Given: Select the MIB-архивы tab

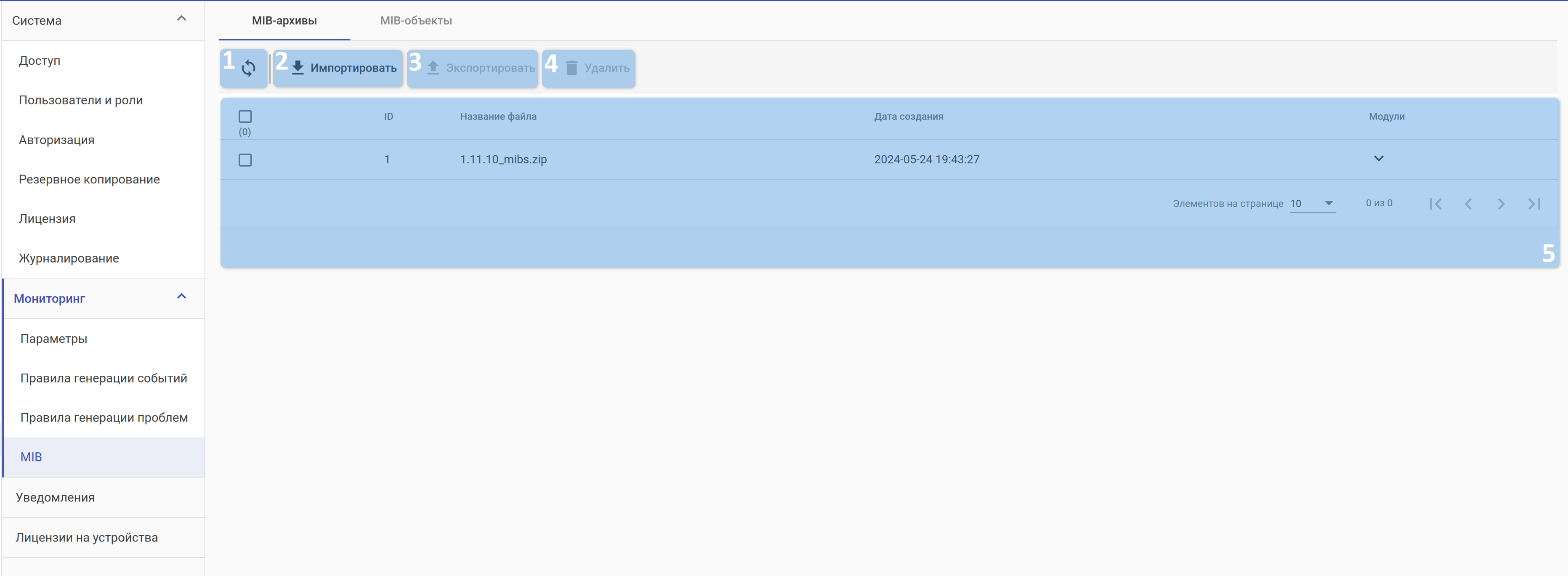Looking at the screenshot, I should [284, 21].
